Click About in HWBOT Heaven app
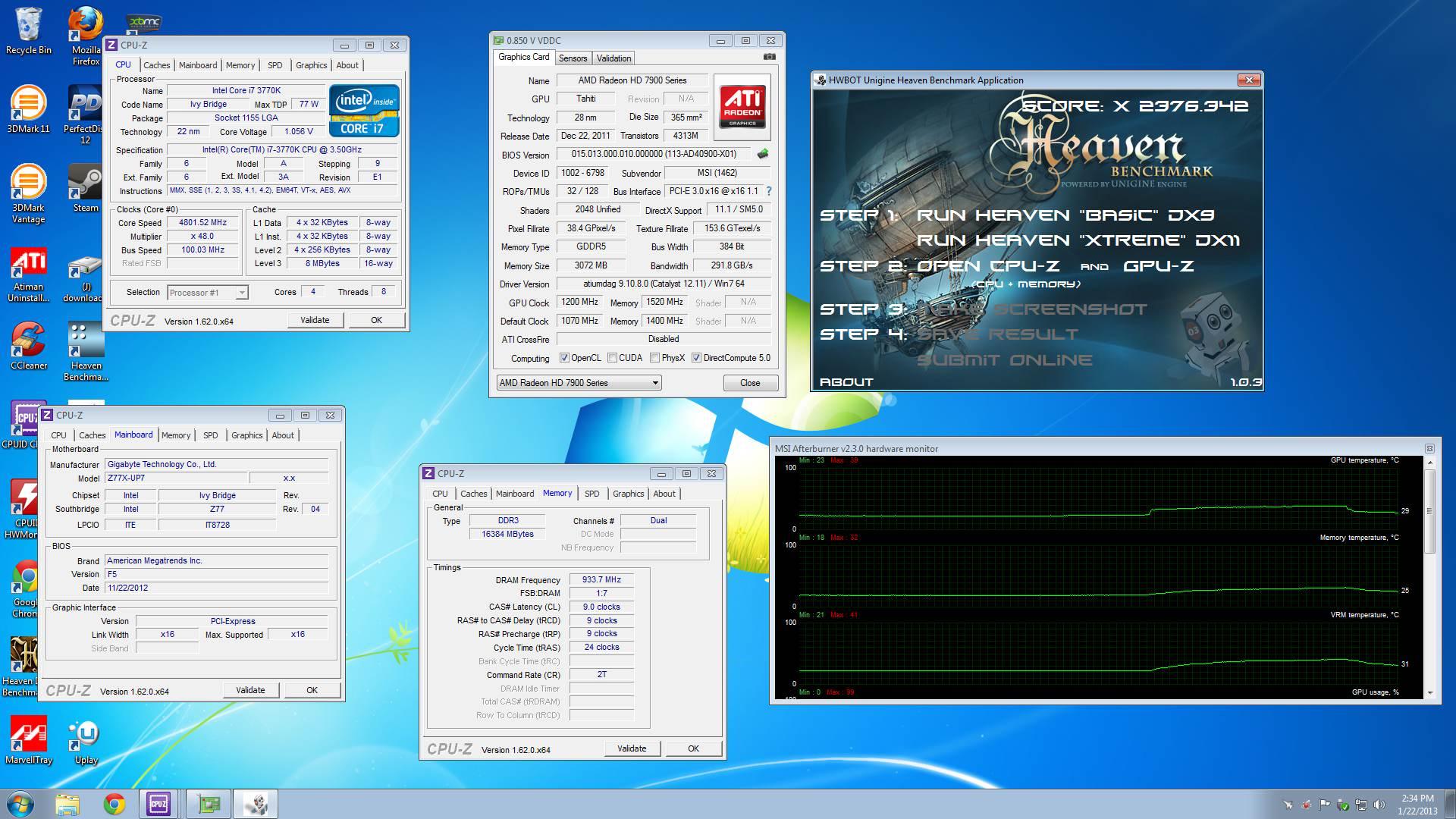The width and height of the screenshot is (1456, 819). pos(846,381)
